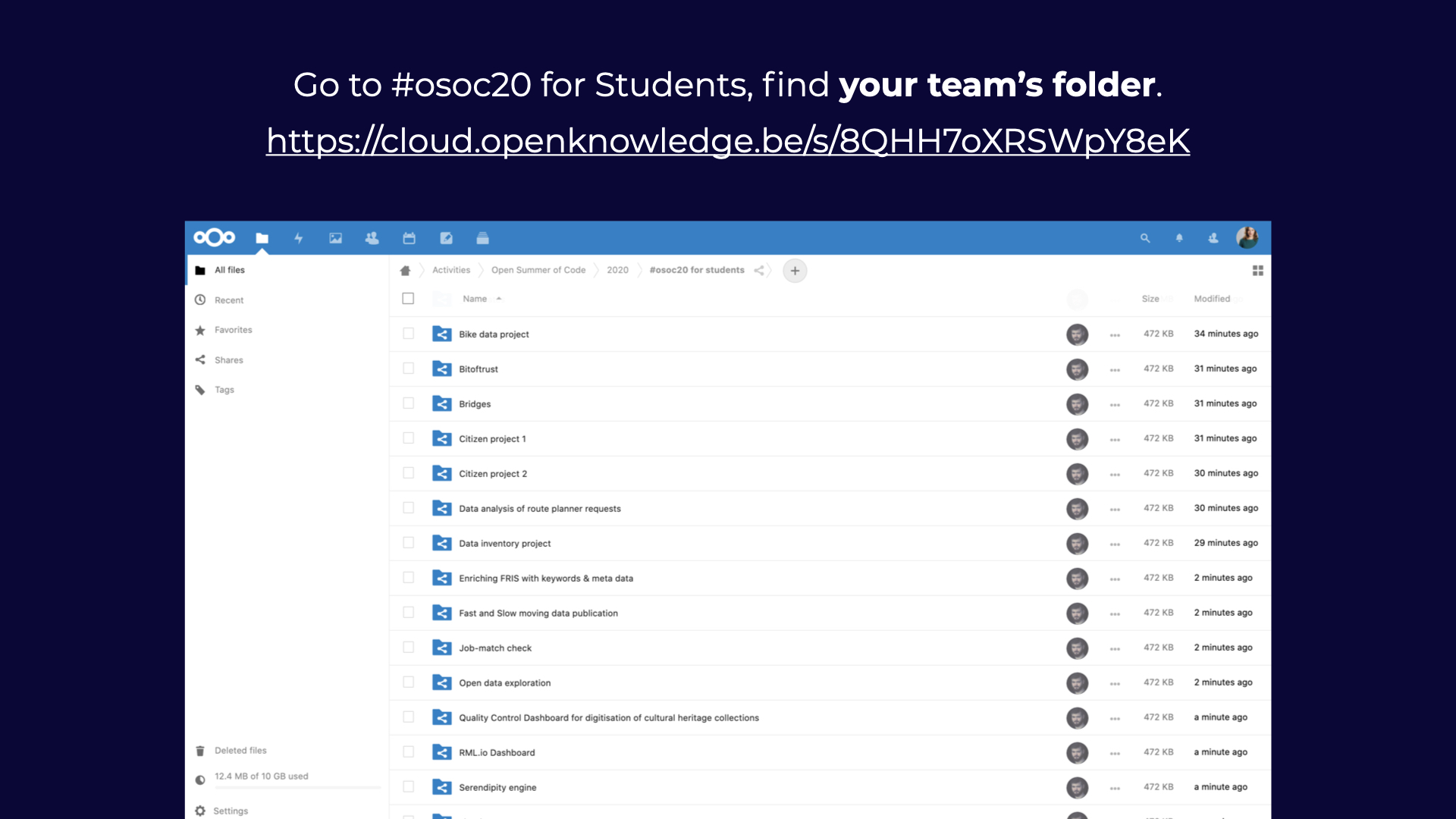Open the Calendar app icon

pos(409,238)
